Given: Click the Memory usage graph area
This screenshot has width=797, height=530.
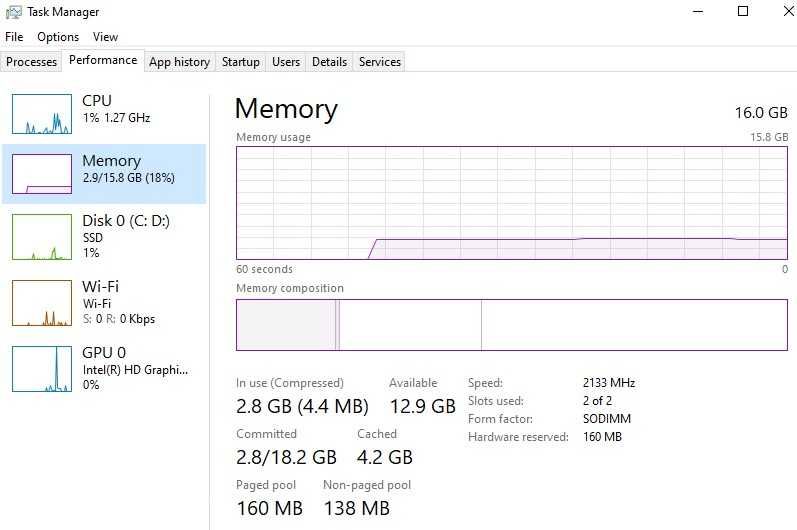Looking at the screenshot, I should (512, 203).
